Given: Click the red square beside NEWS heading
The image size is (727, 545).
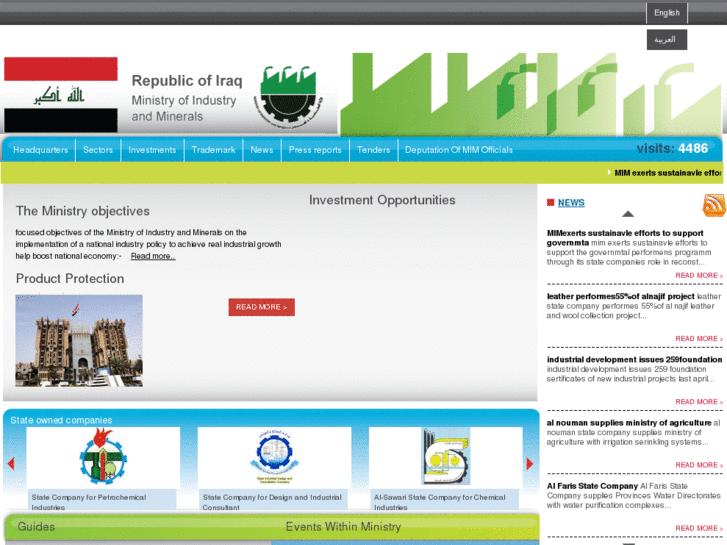Looking at the screenshot, I should [550, 202].
